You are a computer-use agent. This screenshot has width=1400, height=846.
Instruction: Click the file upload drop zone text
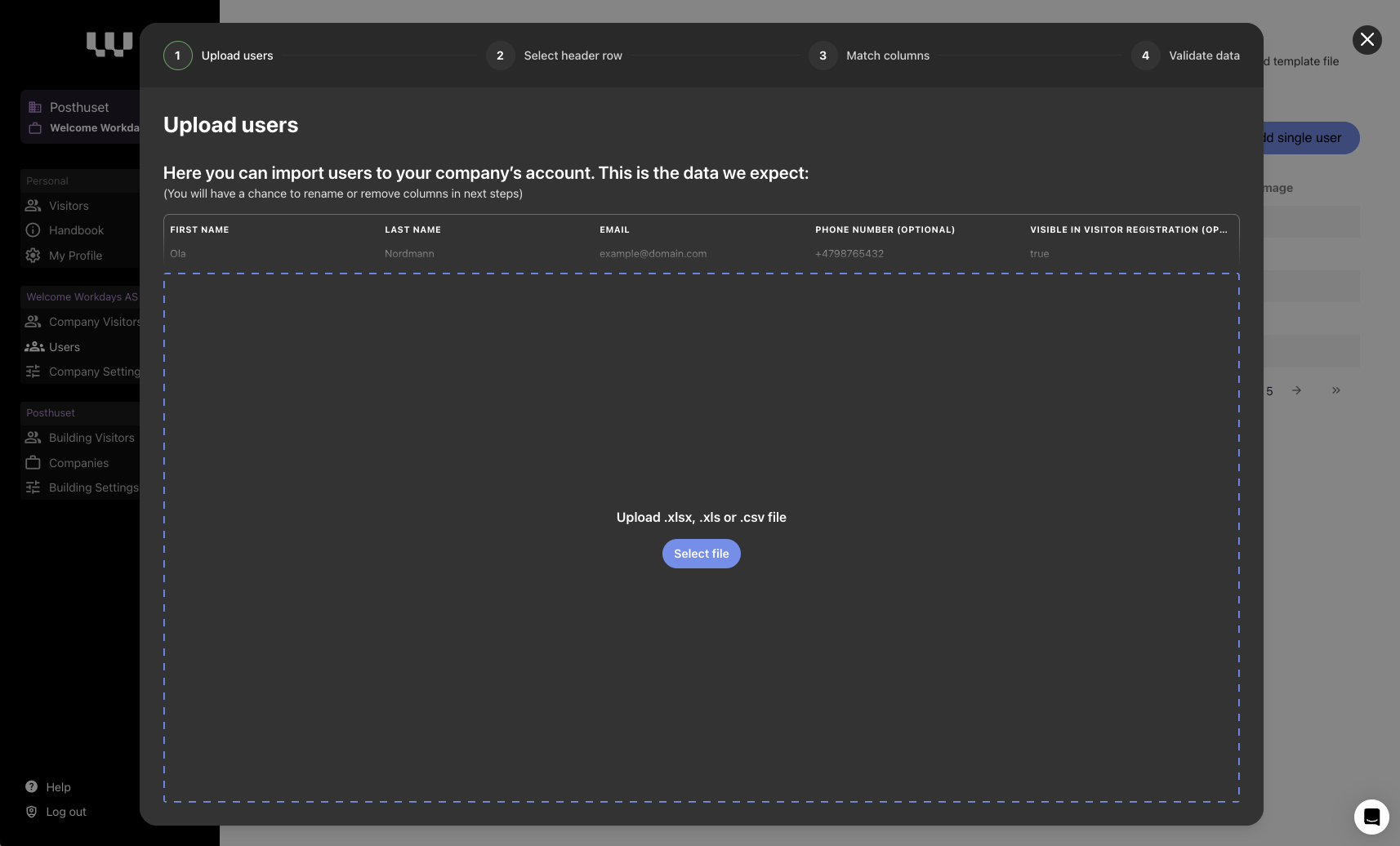coord(701,518)
